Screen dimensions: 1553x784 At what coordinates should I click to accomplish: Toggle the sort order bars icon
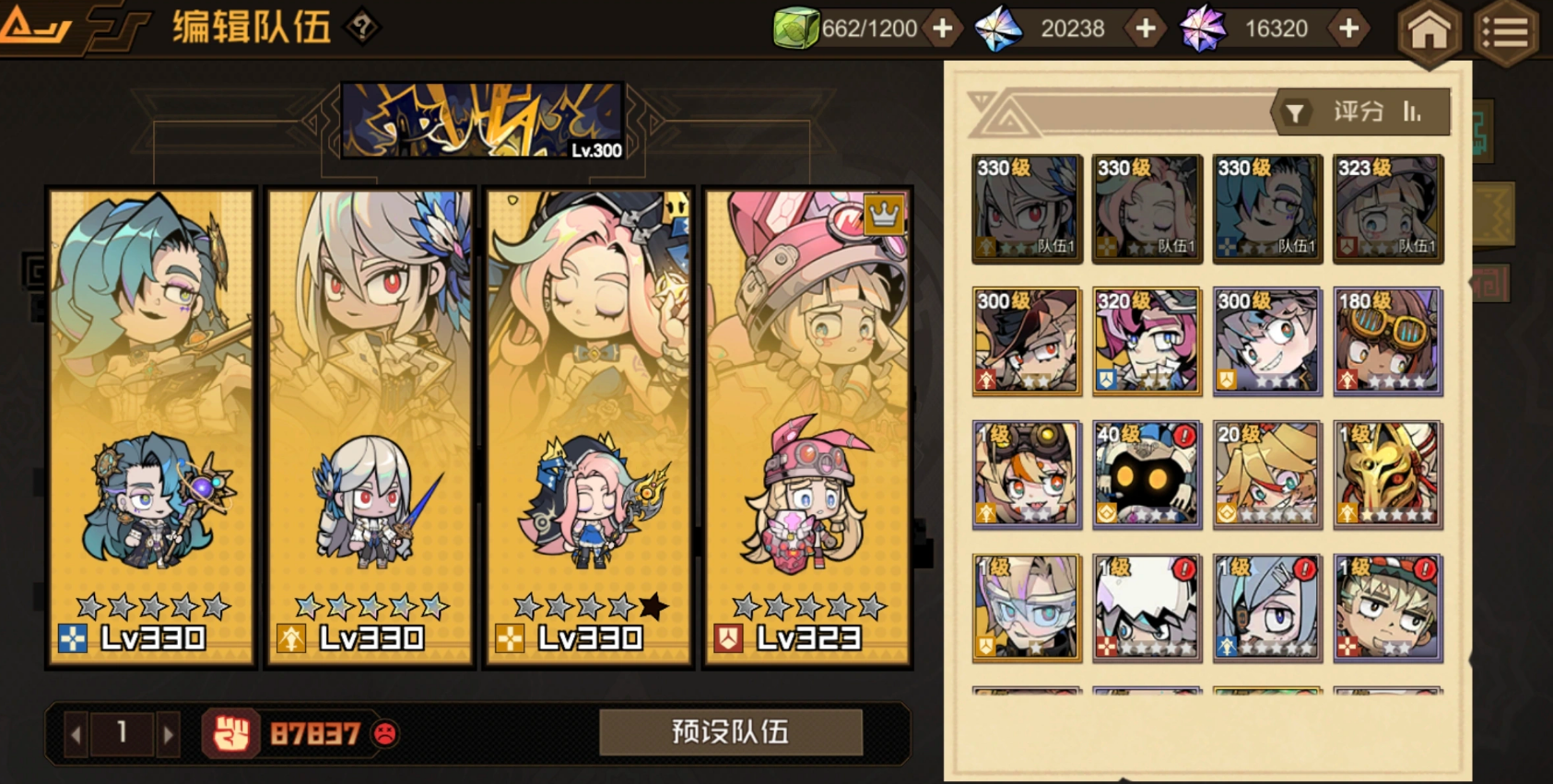pos(1412,111)
